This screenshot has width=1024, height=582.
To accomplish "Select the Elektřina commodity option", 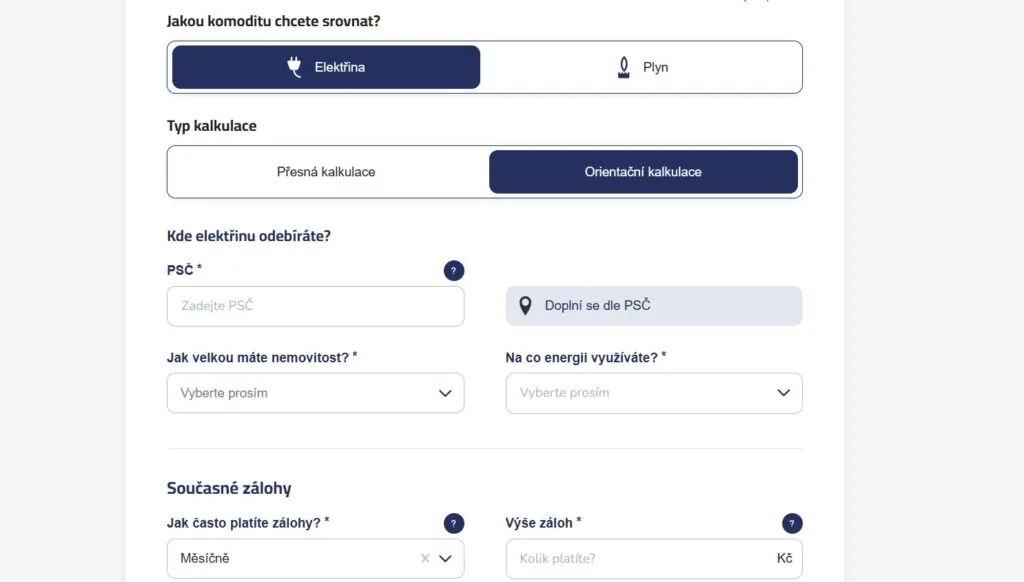I will click(326, 67).
